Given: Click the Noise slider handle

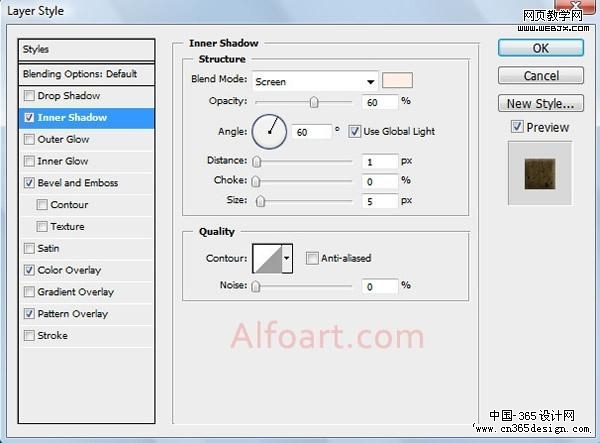Looking at the screenshot, I should 256,286.
